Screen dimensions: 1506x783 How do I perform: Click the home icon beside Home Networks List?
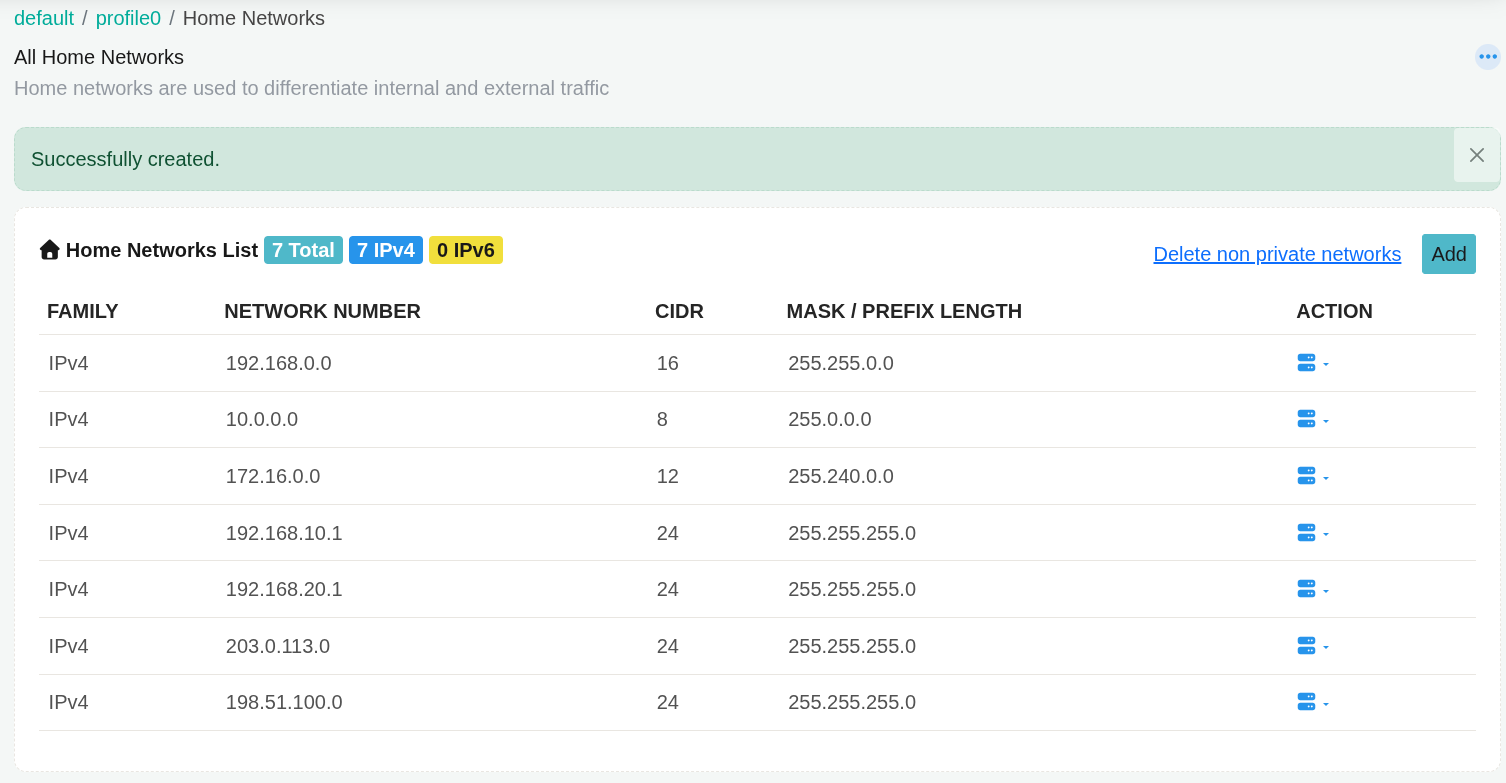point(50,250)
